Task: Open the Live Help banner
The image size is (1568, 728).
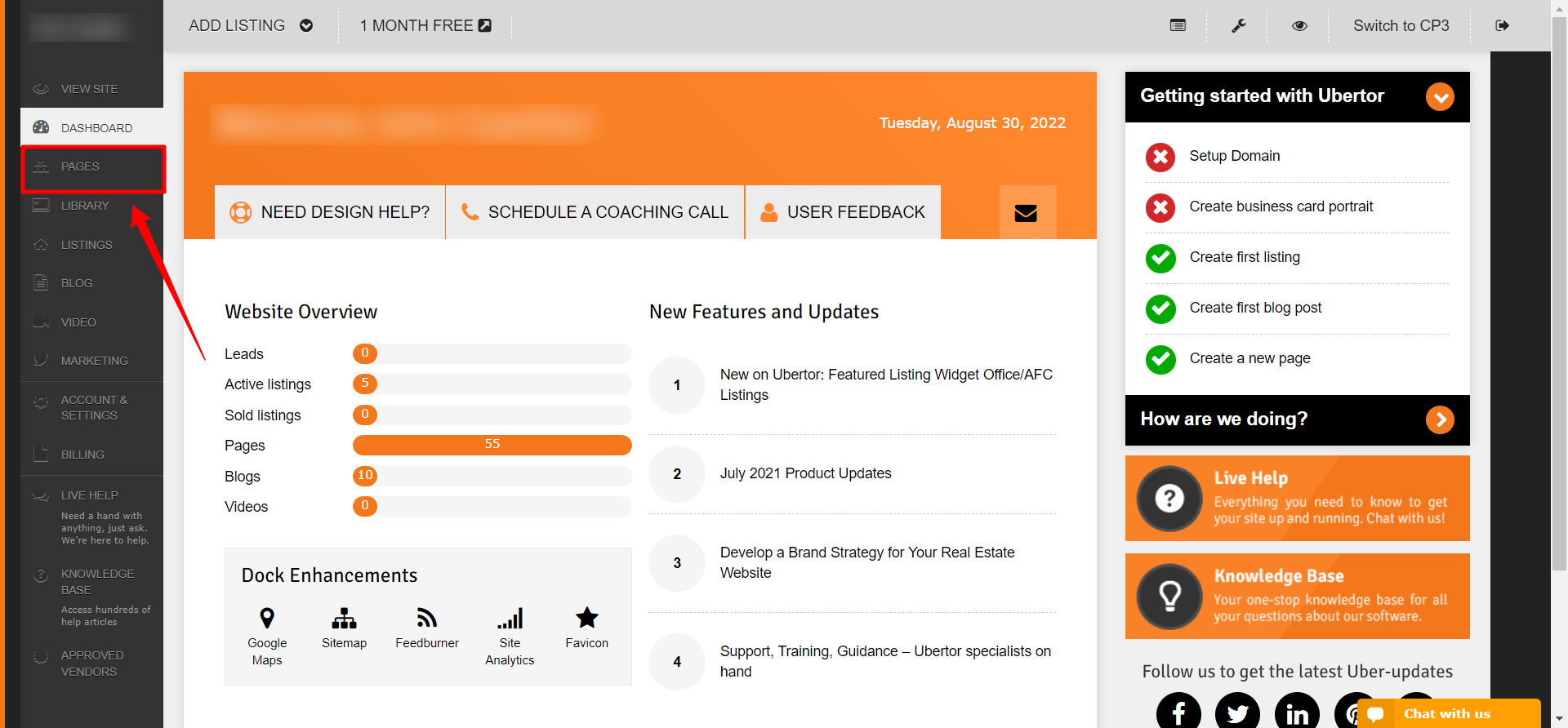Action: click(x=1298, y=498)
